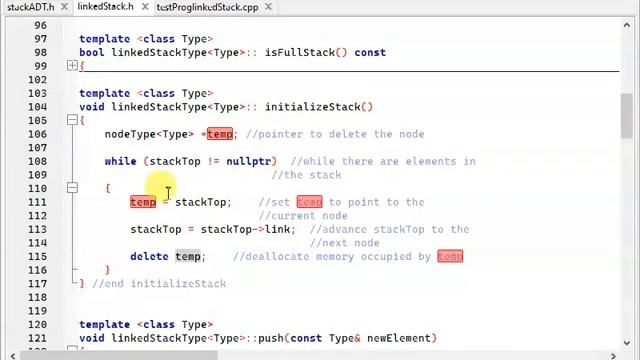640x360 pixels.
Task: Click the vertical scrollbar up arrow
Action: pyautogui.click(x=627, y=25)
